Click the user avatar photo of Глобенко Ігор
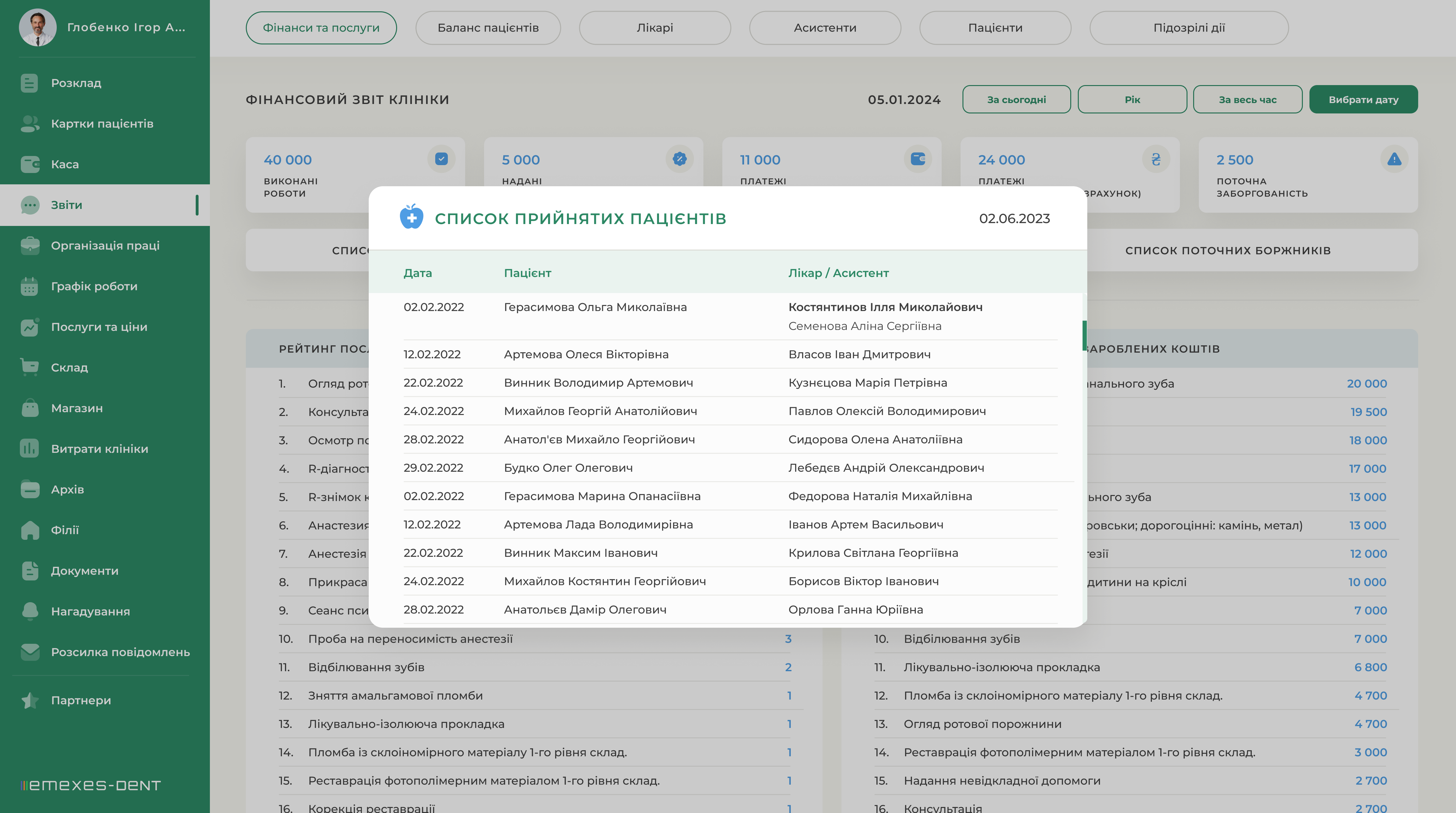 coord(38,27)
